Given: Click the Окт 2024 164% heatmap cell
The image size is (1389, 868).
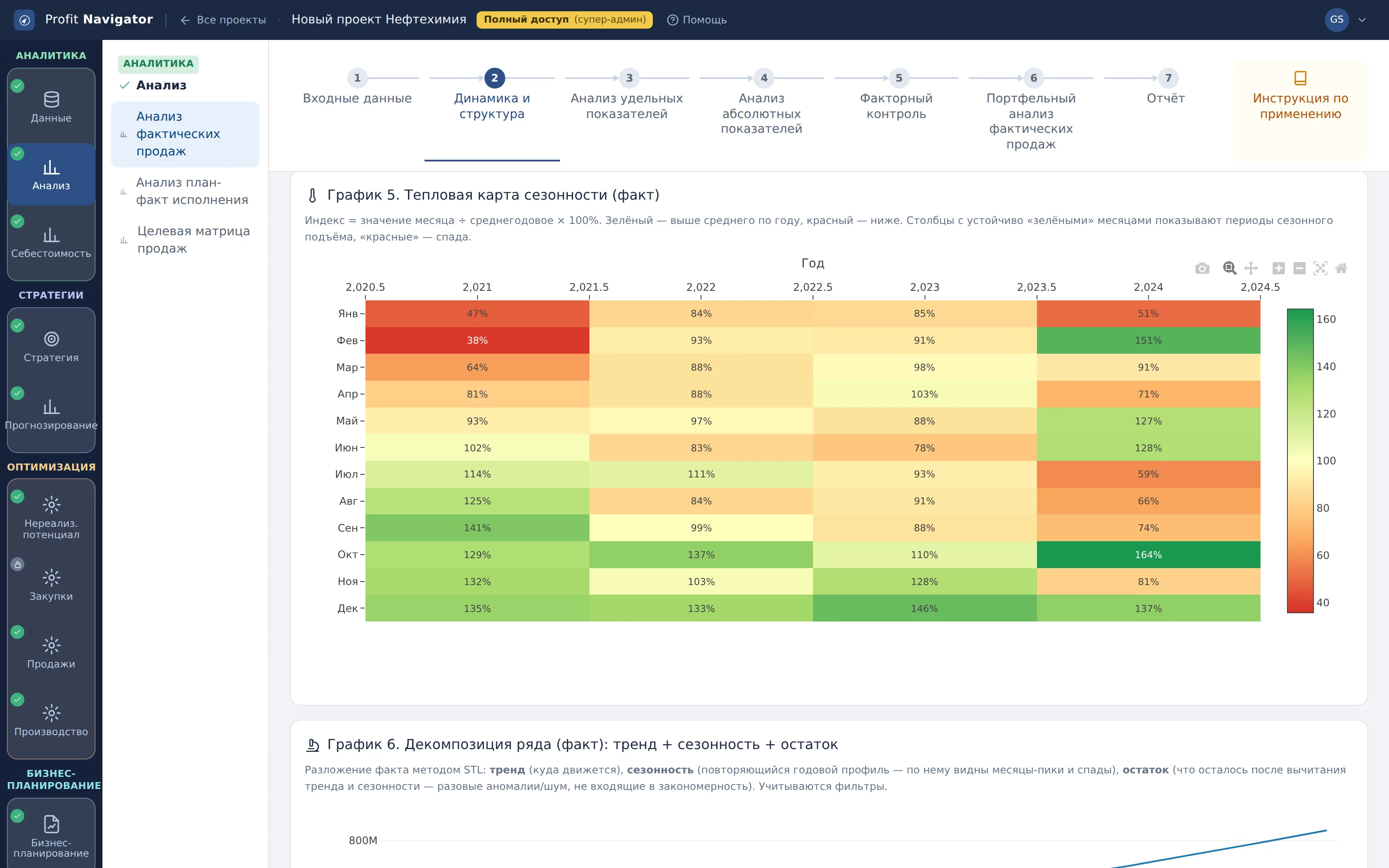Looking at the screenshot, I should point(1148,555).
